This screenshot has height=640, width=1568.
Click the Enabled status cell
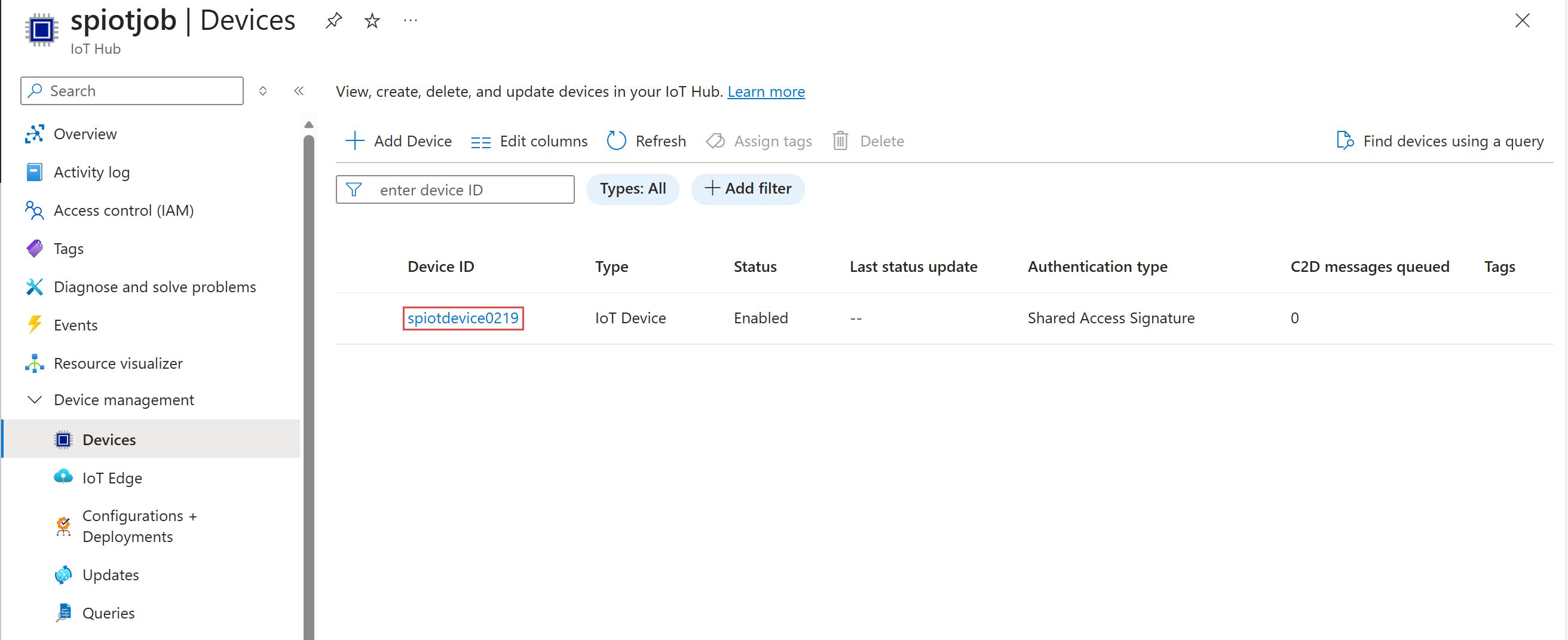pos(760,318)
